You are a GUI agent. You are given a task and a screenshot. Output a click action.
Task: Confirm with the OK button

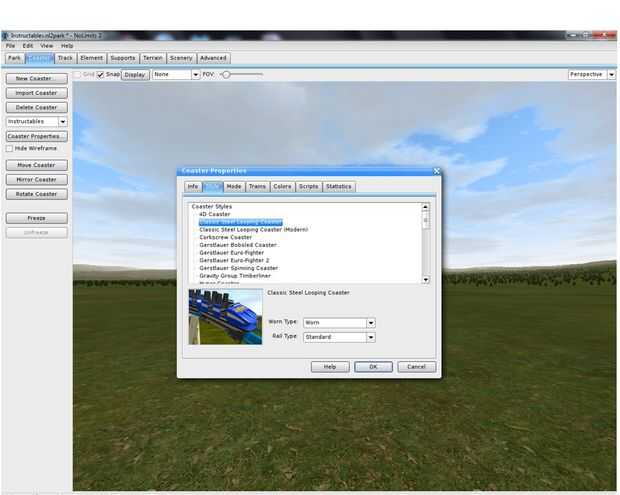[373, 367]
